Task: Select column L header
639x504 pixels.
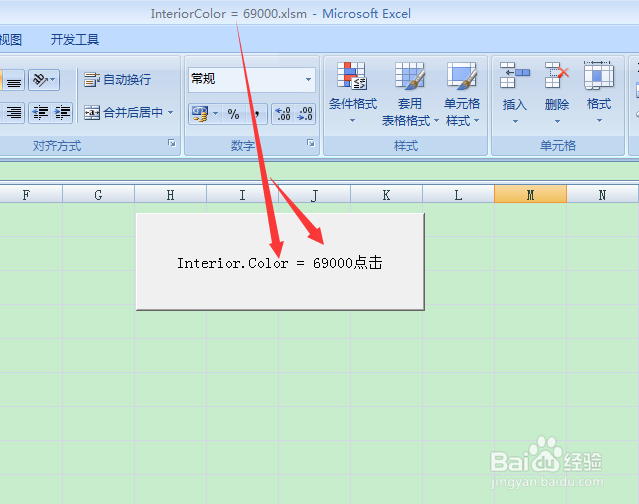Action: (x=458, y=194)
